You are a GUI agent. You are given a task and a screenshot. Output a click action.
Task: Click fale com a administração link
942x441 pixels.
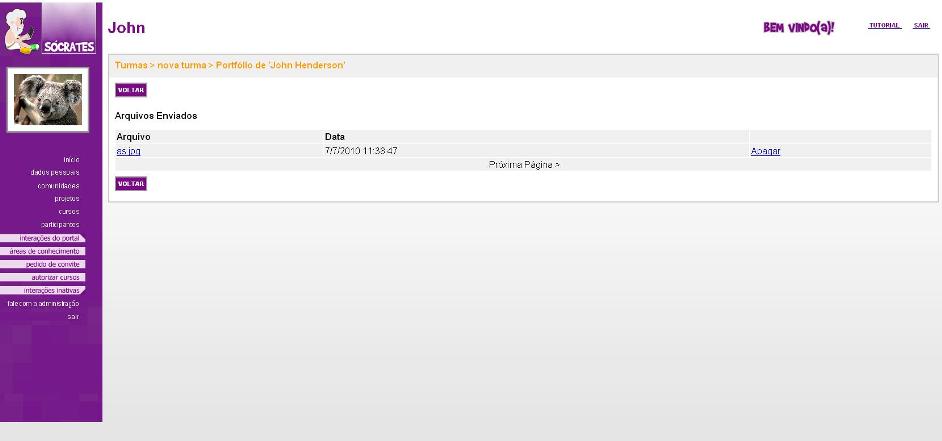(43, 304)
